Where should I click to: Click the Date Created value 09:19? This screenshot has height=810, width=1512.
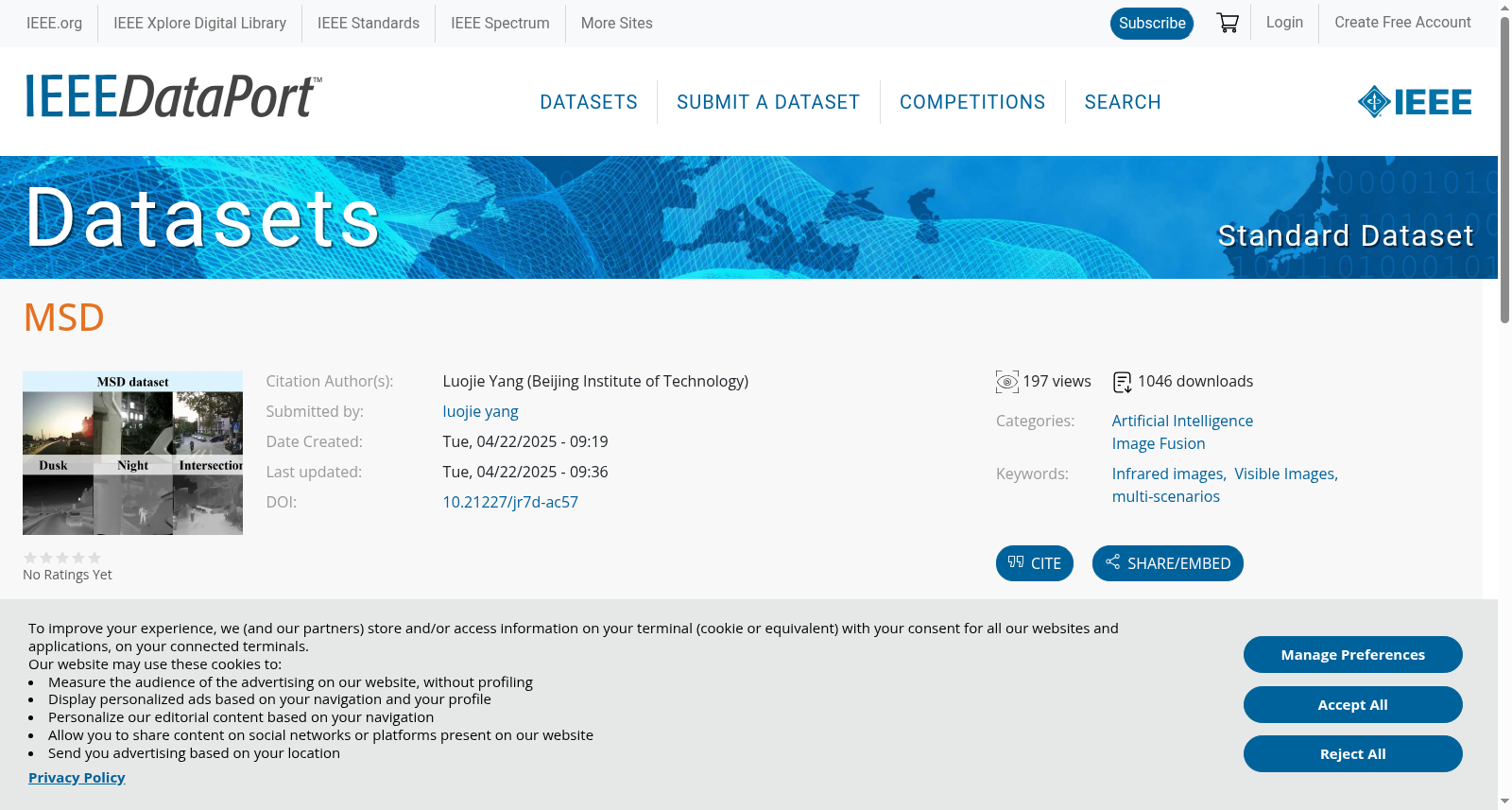click(525, 441)
